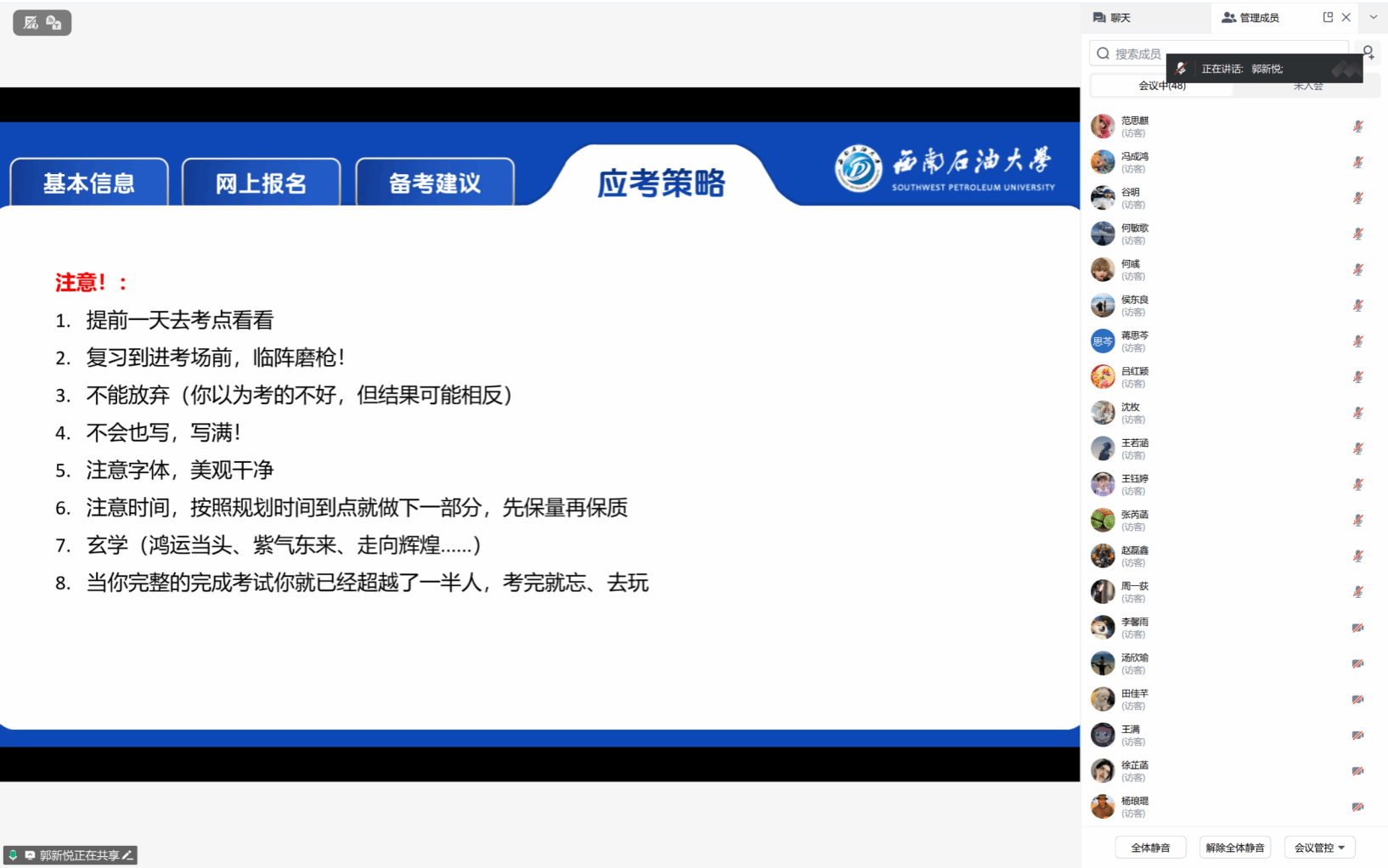Click the 搜索成员 search field
The height and width of the screenshot is (868, 1388).
(1138, 54)
